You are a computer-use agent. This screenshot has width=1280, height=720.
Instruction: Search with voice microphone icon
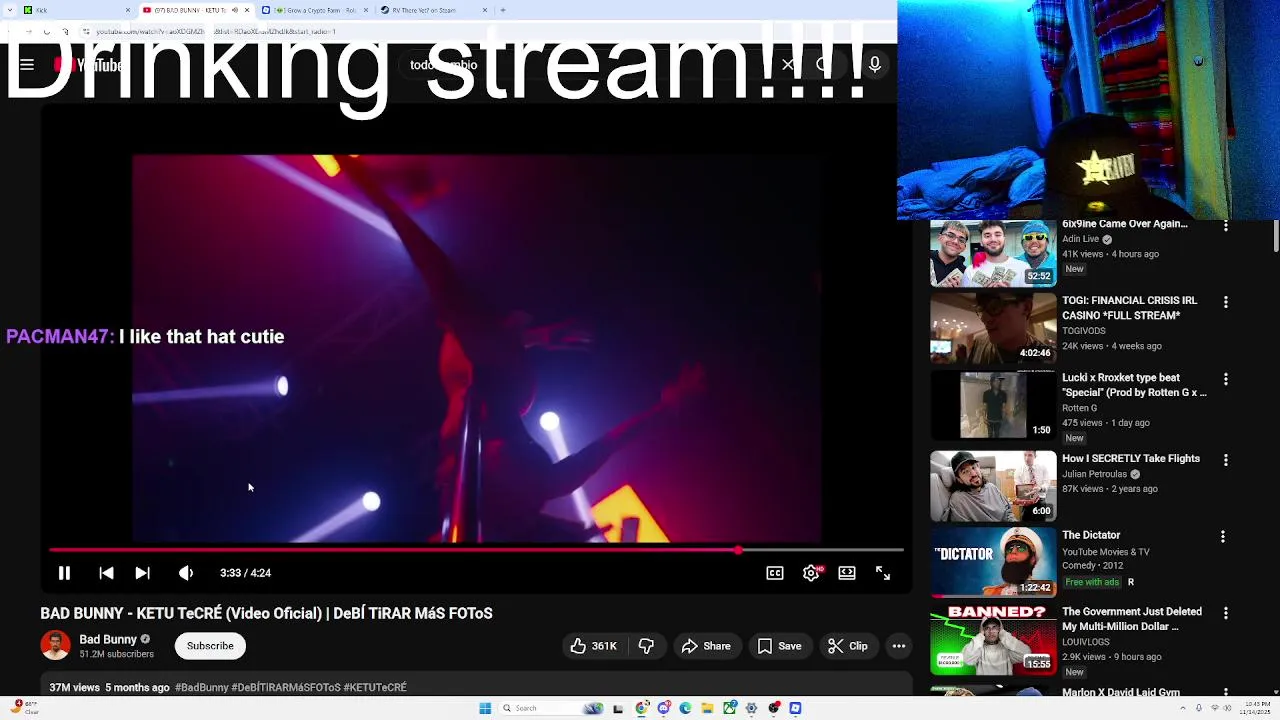pos(875,65)
